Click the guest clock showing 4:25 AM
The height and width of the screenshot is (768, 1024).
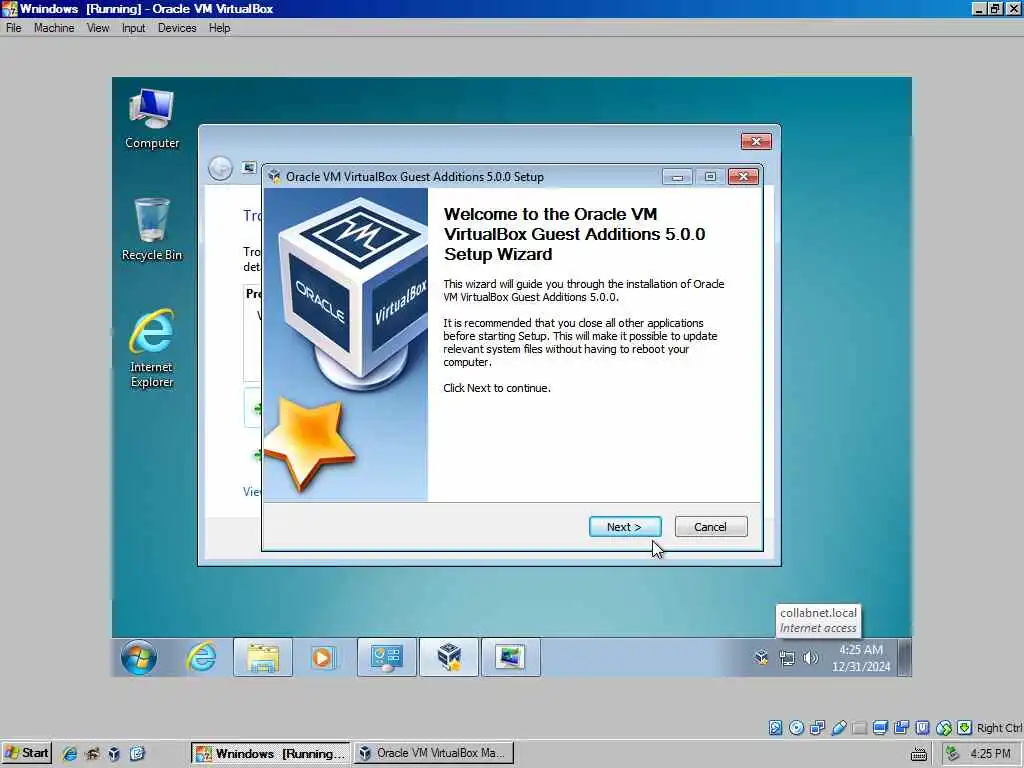(x=861, y=658)
